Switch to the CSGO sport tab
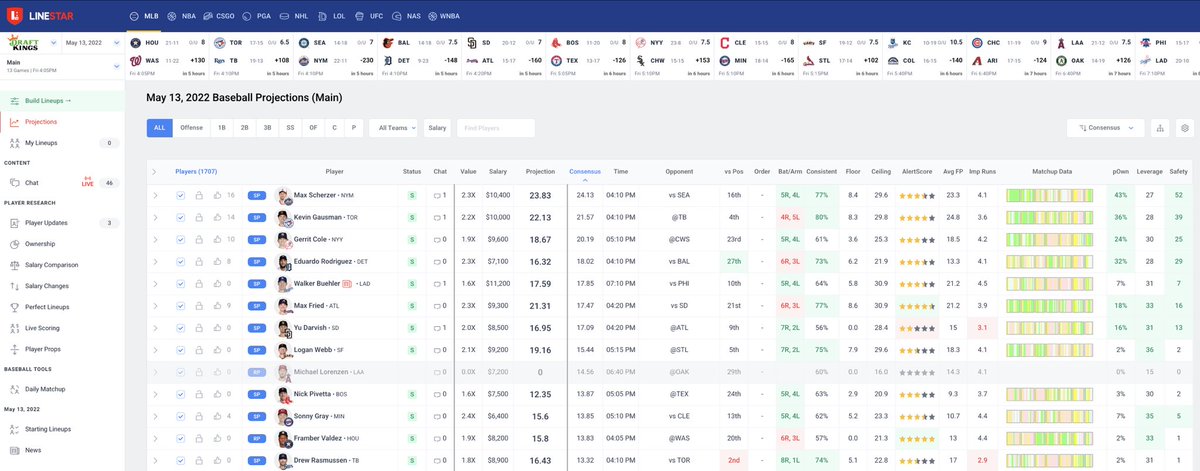Screen dimensions: 1200x471 pyautogui.click(x=217, y=17)
